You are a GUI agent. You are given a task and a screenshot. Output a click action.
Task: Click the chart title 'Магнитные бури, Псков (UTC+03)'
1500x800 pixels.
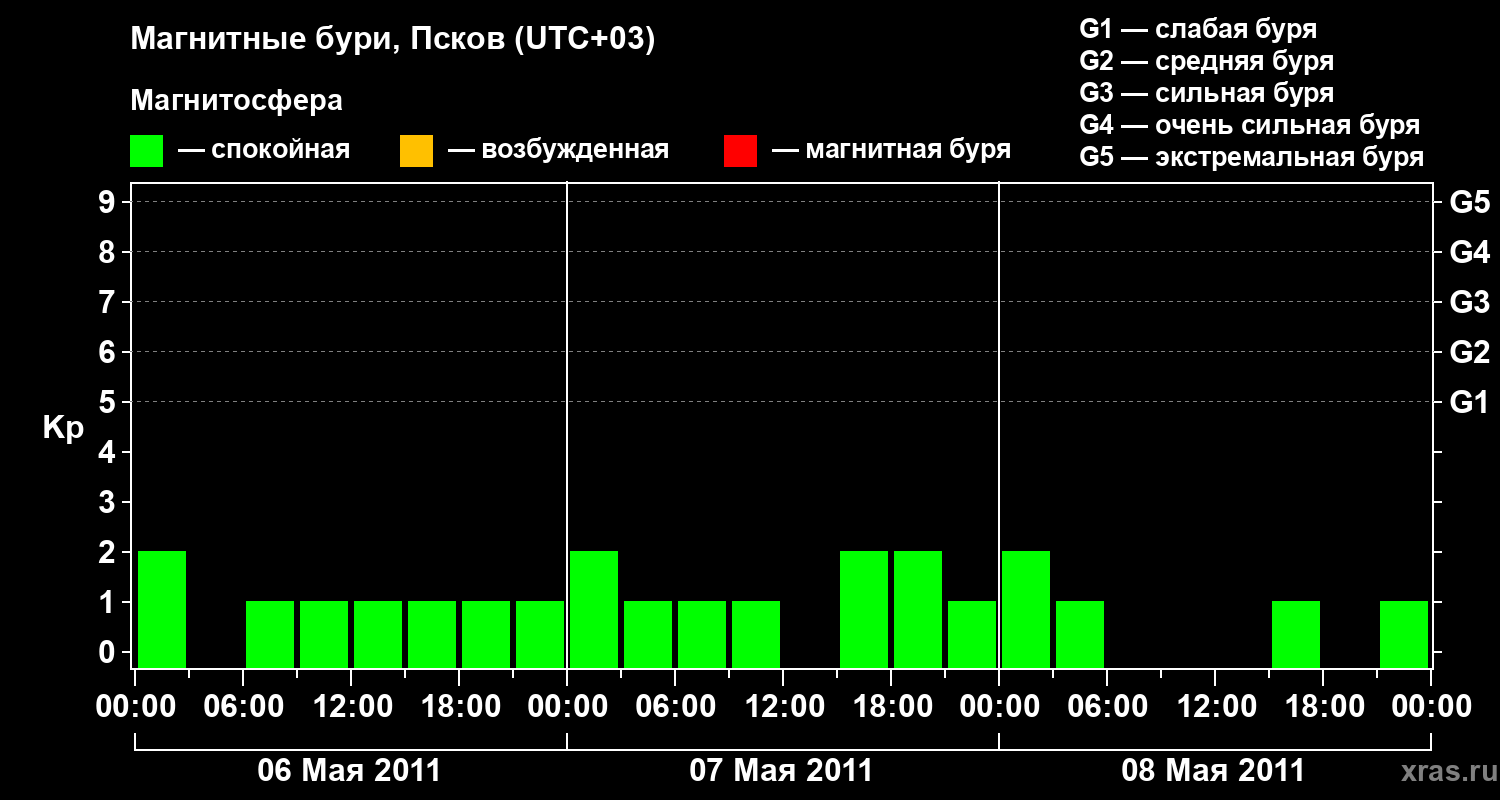(x=393, y=40)
